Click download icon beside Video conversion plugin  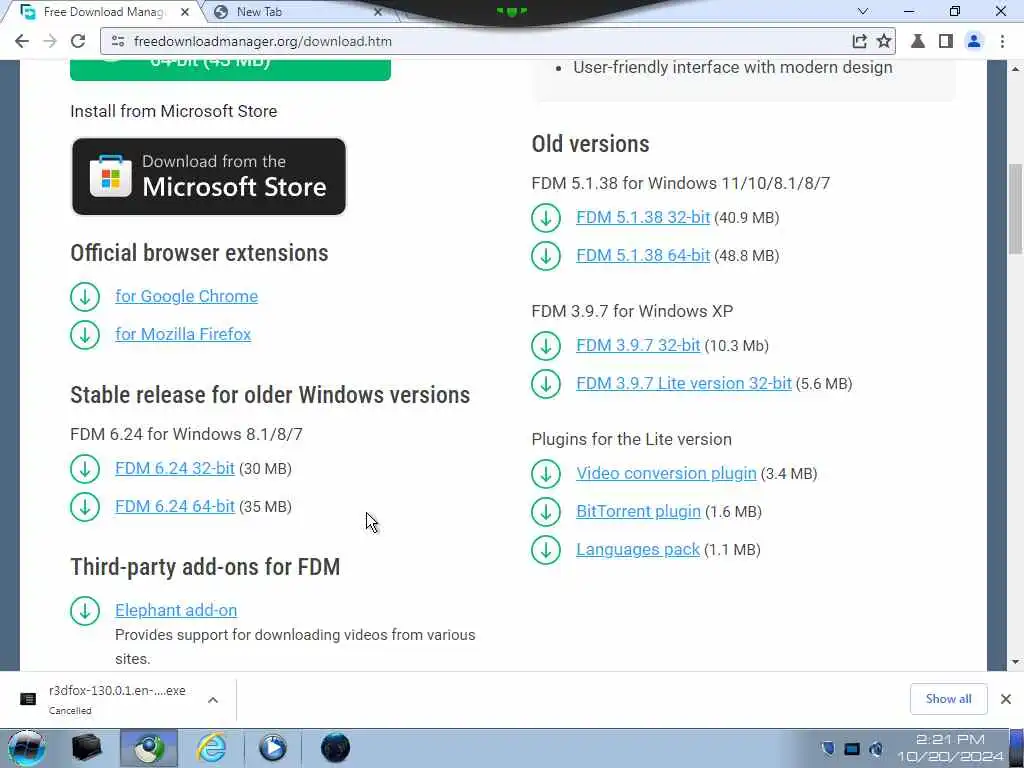546,474
